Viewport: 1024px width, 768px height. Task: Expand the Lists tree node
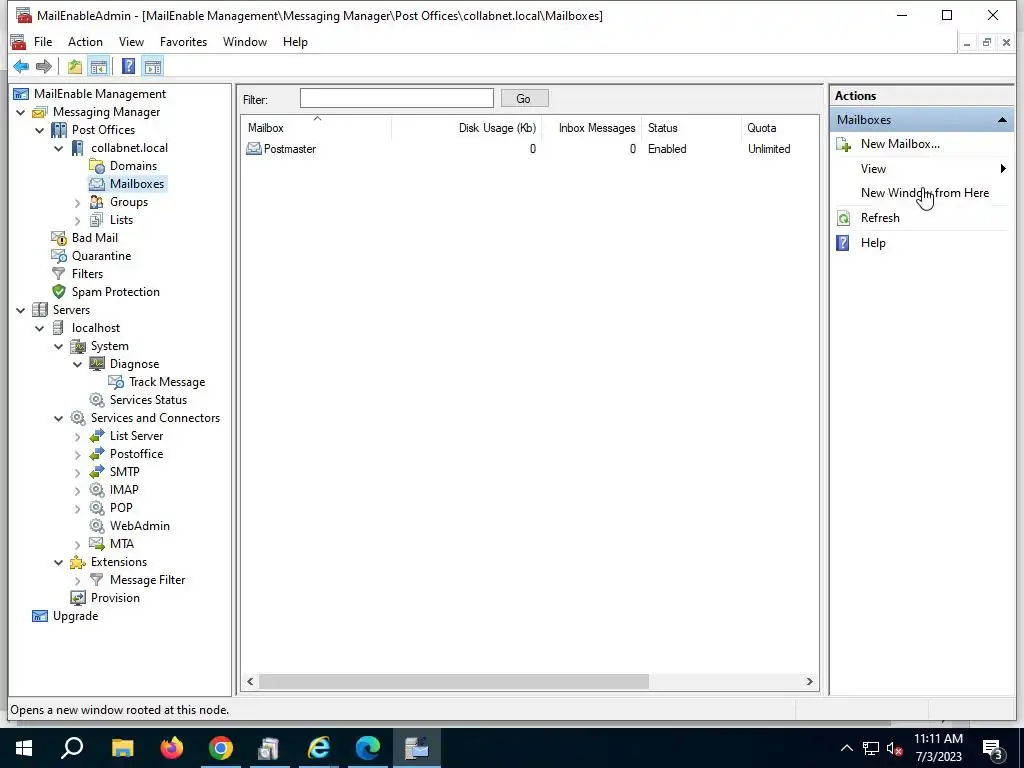[x=77, y=221]
